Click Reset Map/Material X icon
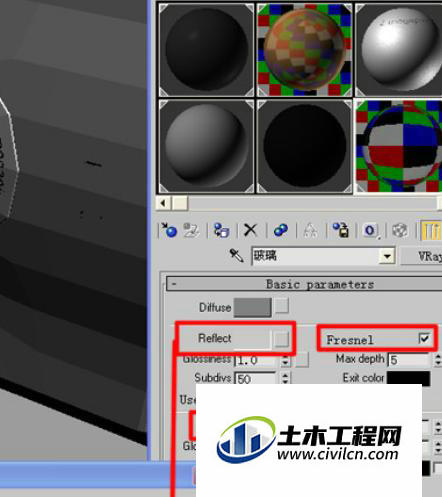The image size is (442, 497). pyautogui.click(x=250, y=230)
